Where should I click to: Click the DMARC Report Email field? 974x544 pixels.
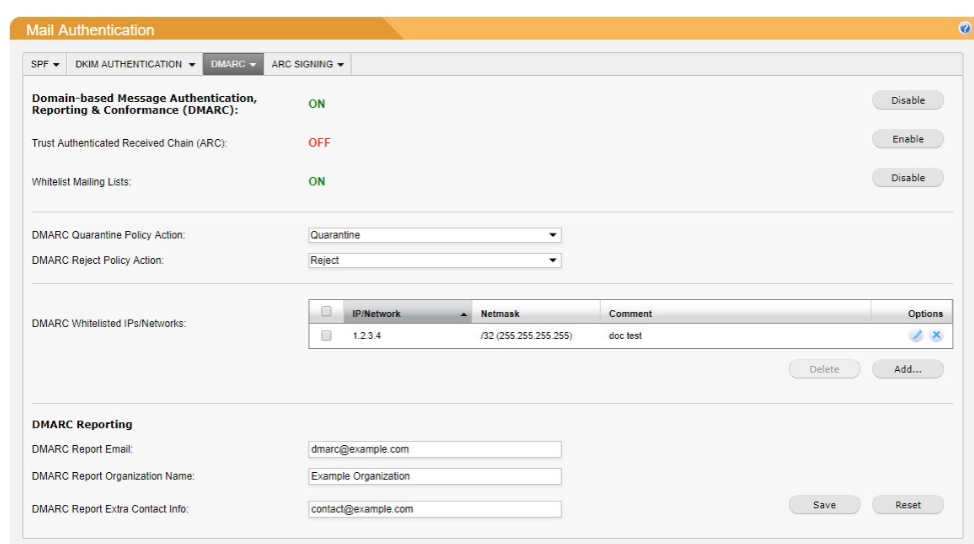tap(435, 450)
